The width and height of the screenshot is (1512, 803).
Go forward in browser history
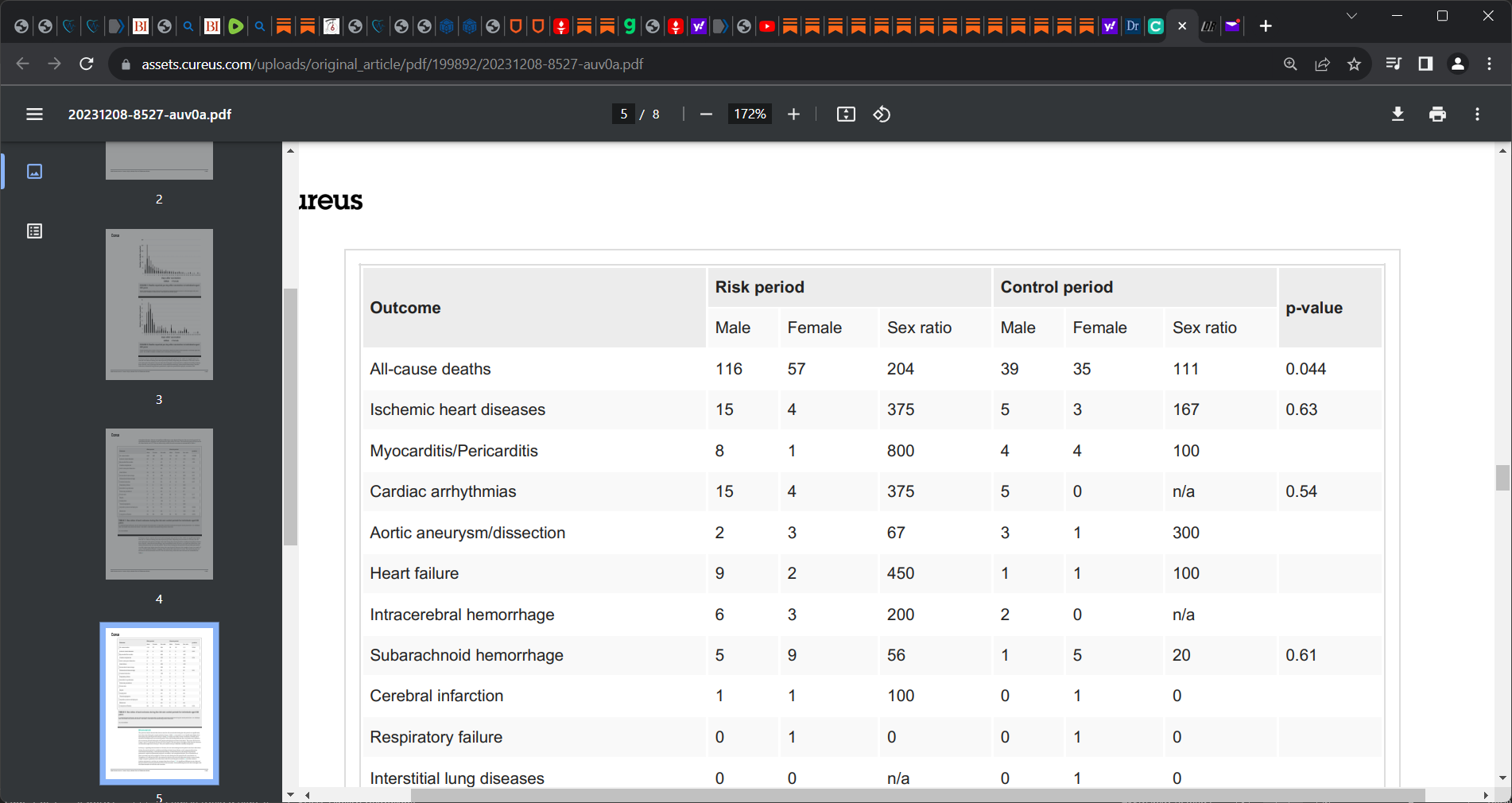click(x=54, y=64)
